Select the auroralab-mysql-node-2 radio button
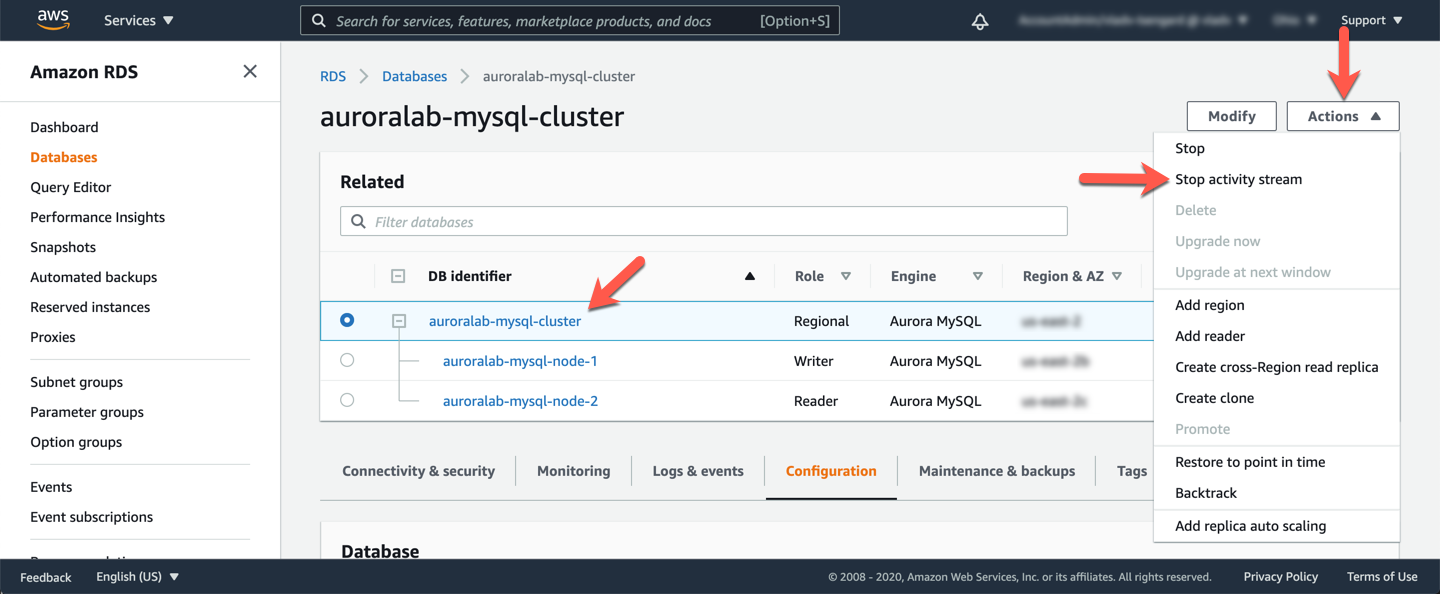The width and height of the screenshot is (1440, 594). click(x=347, y=400)
